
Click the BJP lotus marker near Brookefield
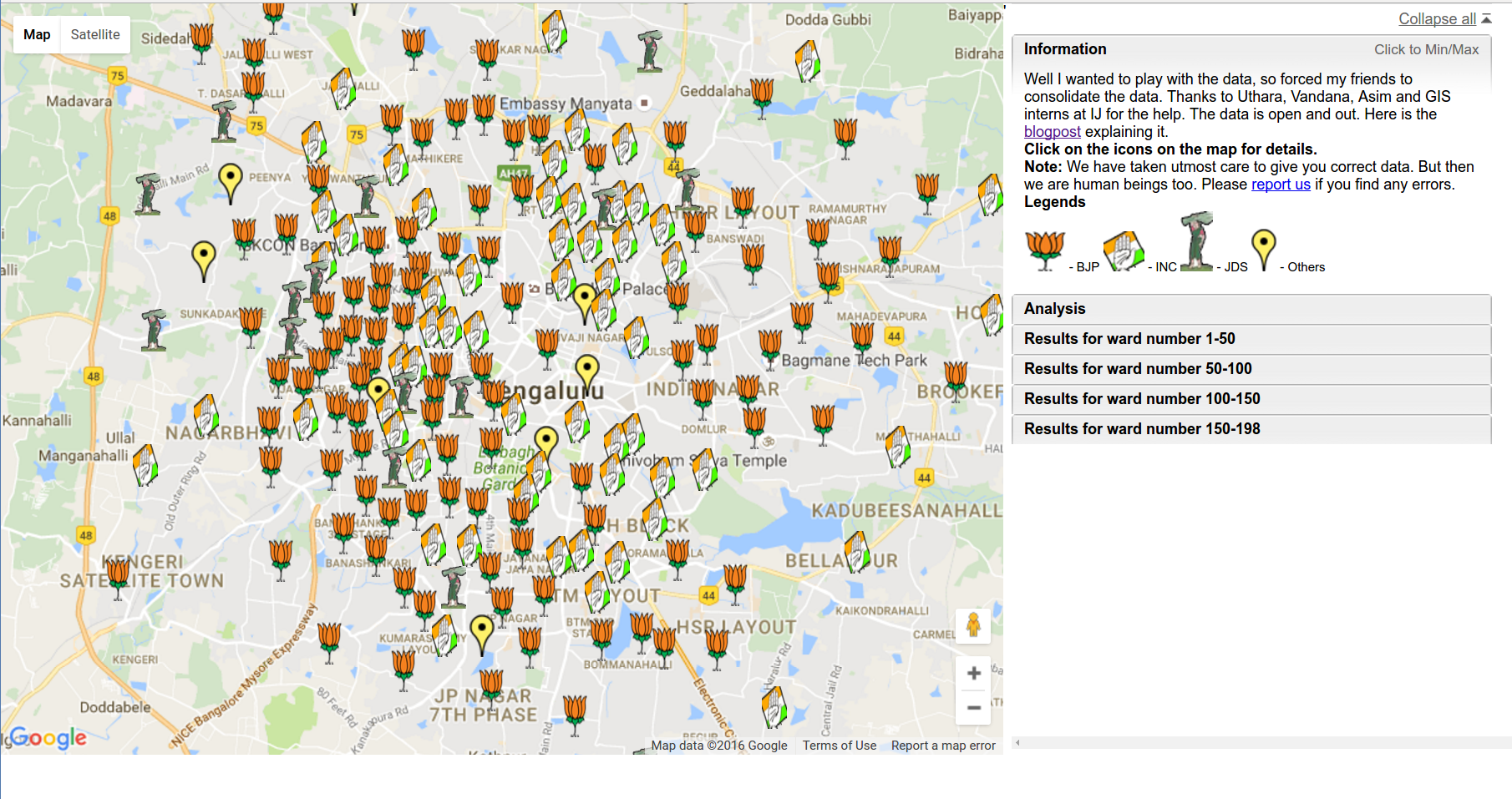click(956, 382)
